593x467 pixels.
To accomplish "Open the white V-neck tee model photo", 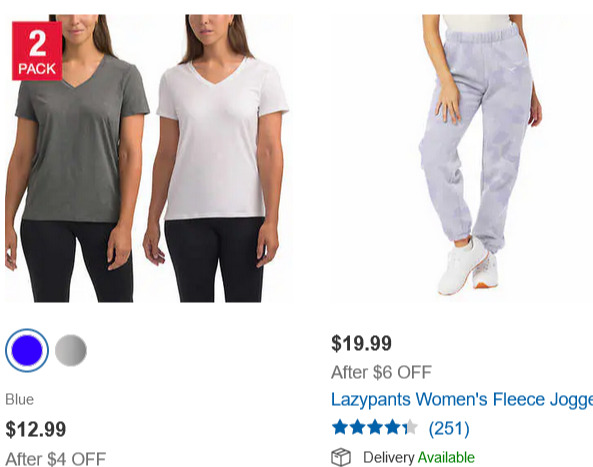I will (x=216, y=158).
